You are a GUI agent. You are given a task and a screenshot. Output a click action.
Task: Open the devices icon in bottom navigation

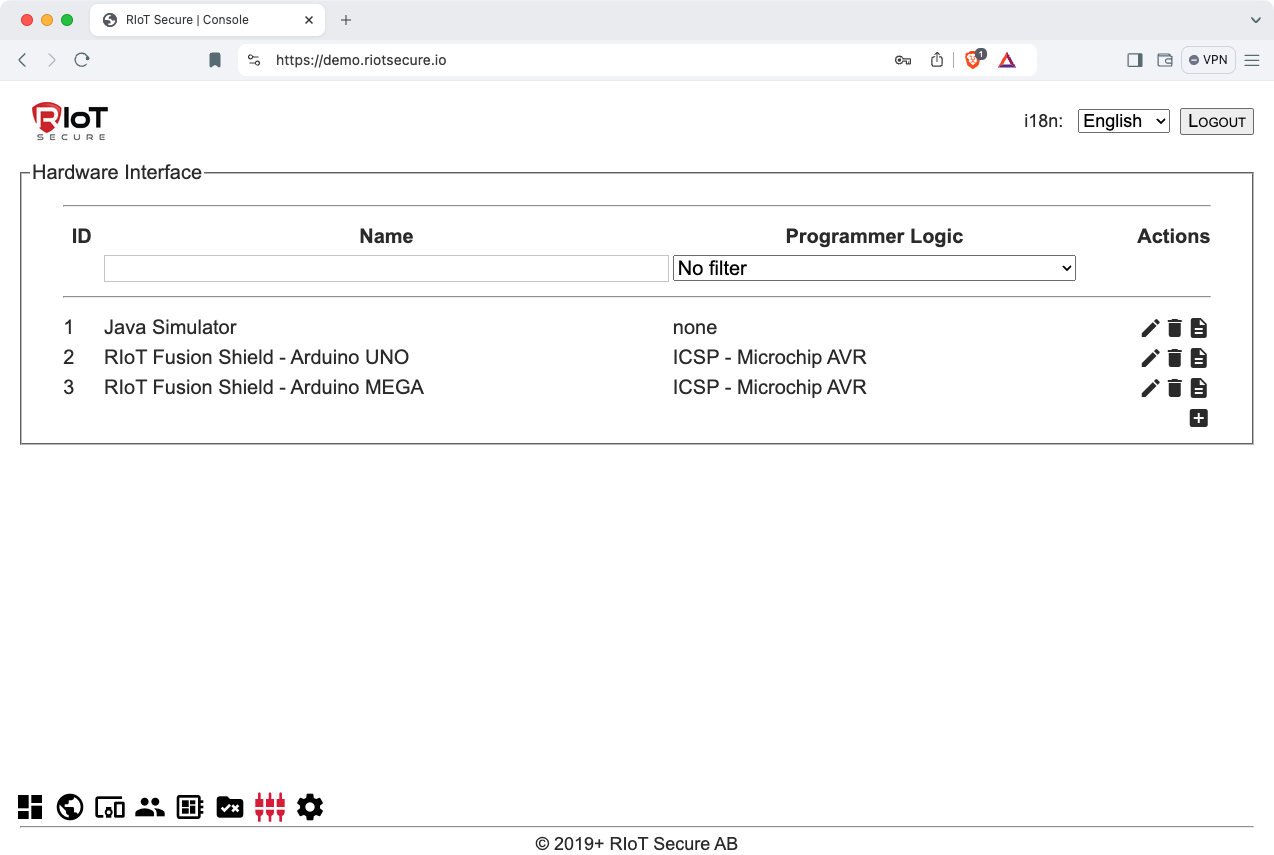[110, 807]
